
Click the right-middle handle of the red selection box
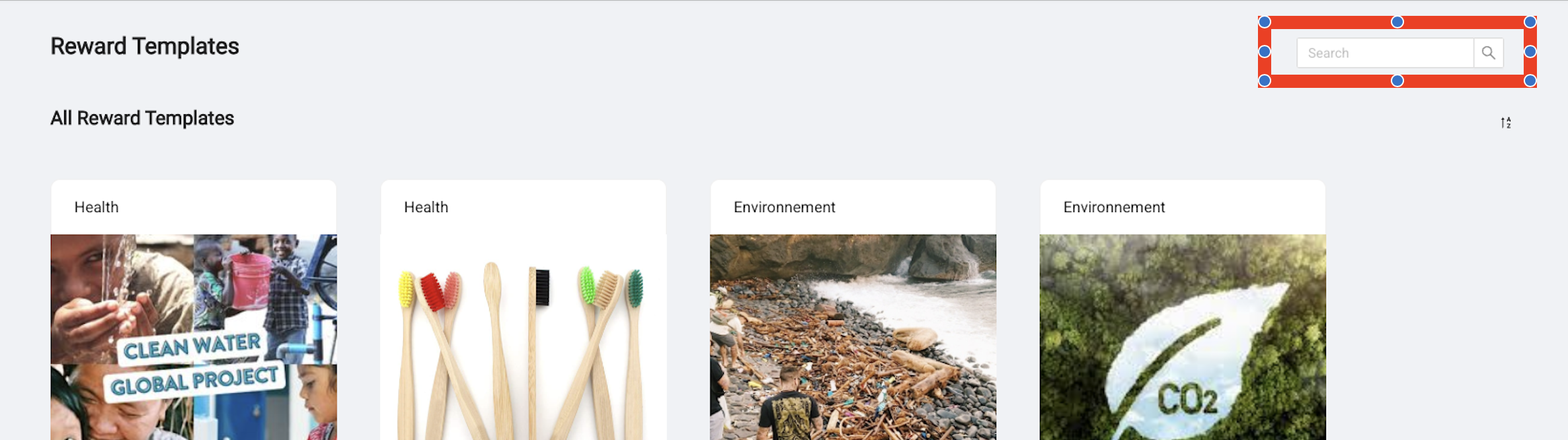click(1530, 52)
